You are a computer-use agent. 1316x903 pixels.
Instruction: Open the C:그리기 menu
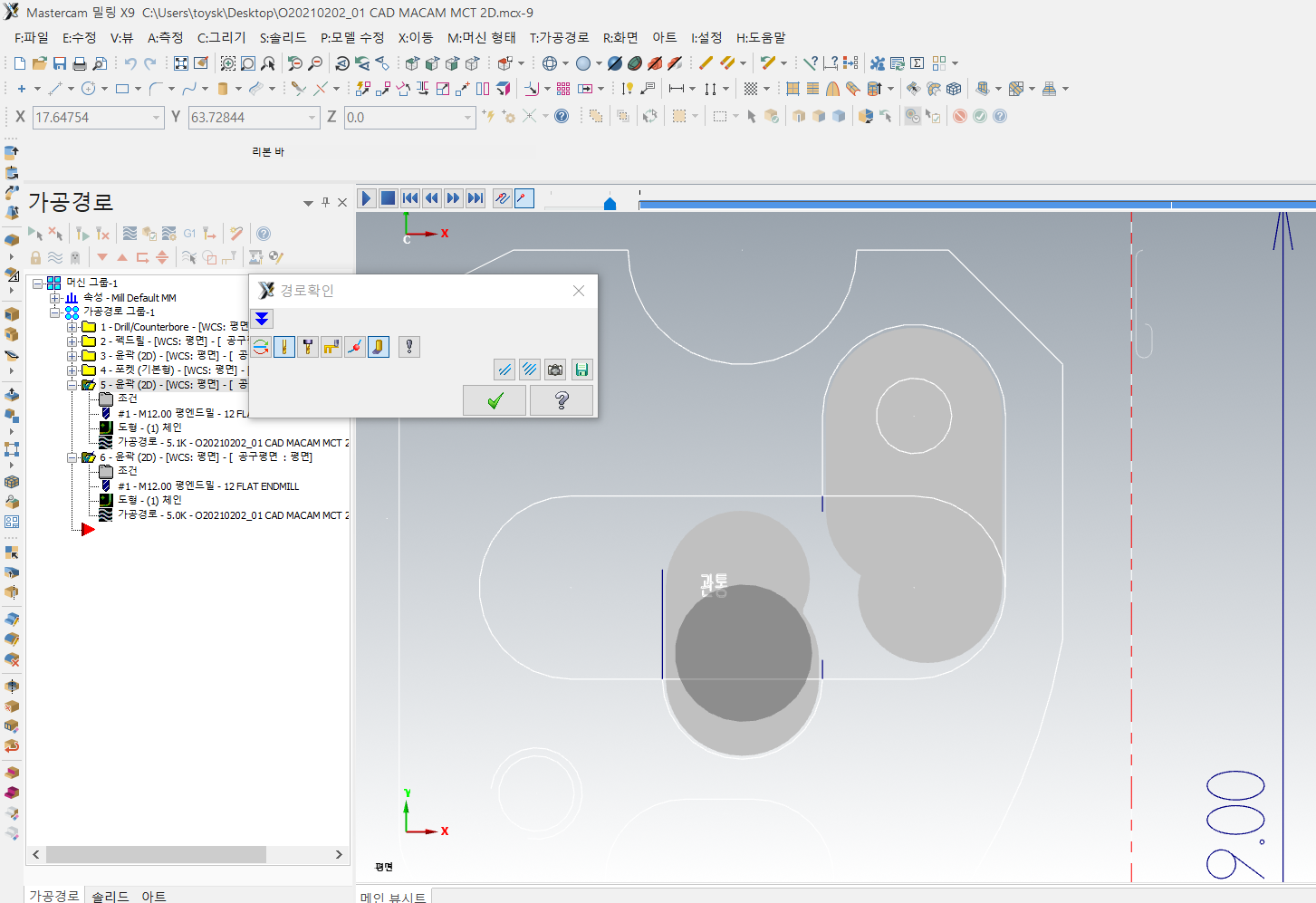(x=222, y=37)
